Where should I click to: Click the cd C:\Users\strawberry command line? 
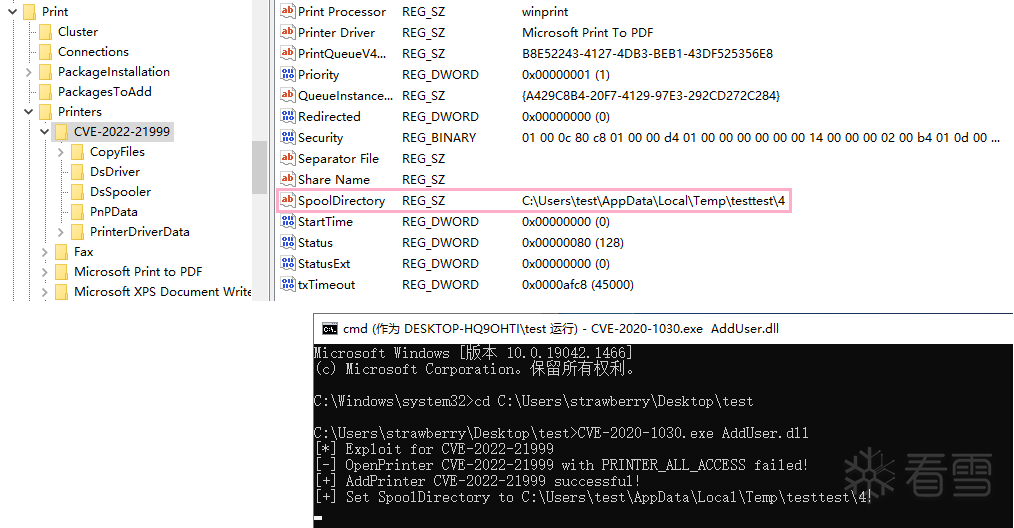point(534,402)
